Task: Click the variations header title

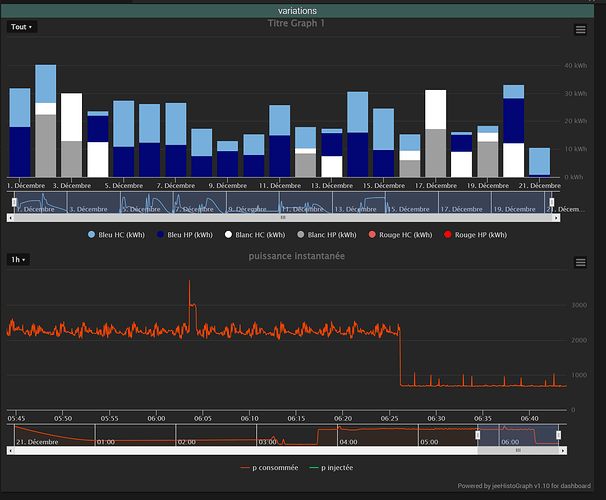Action: [x=300, y=9]
